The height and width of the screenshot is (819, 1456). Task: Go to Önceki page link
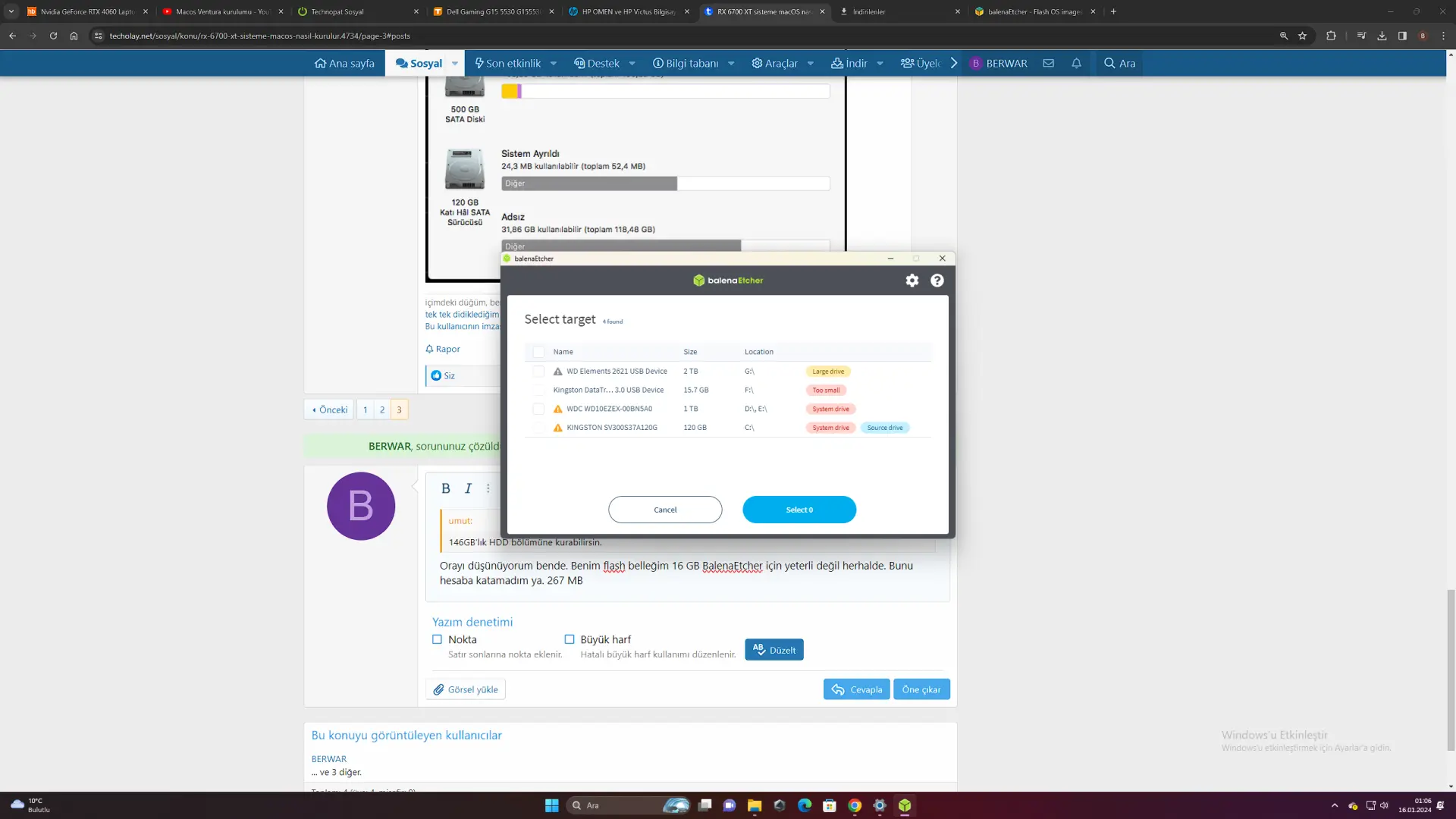pyautogui.click(x=330, y=409)
